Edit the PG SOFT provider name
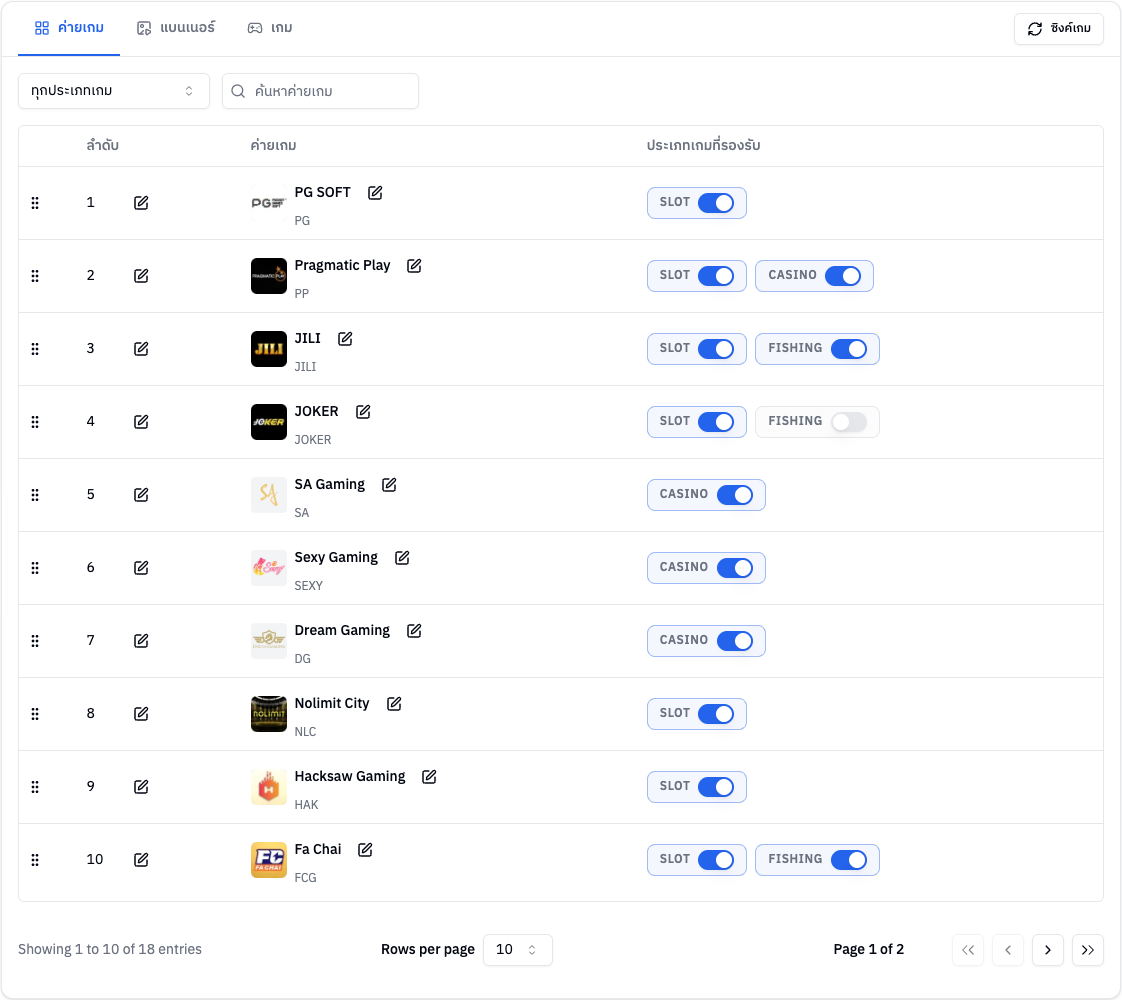The image size is (1122, 1000). coord(375,193)
